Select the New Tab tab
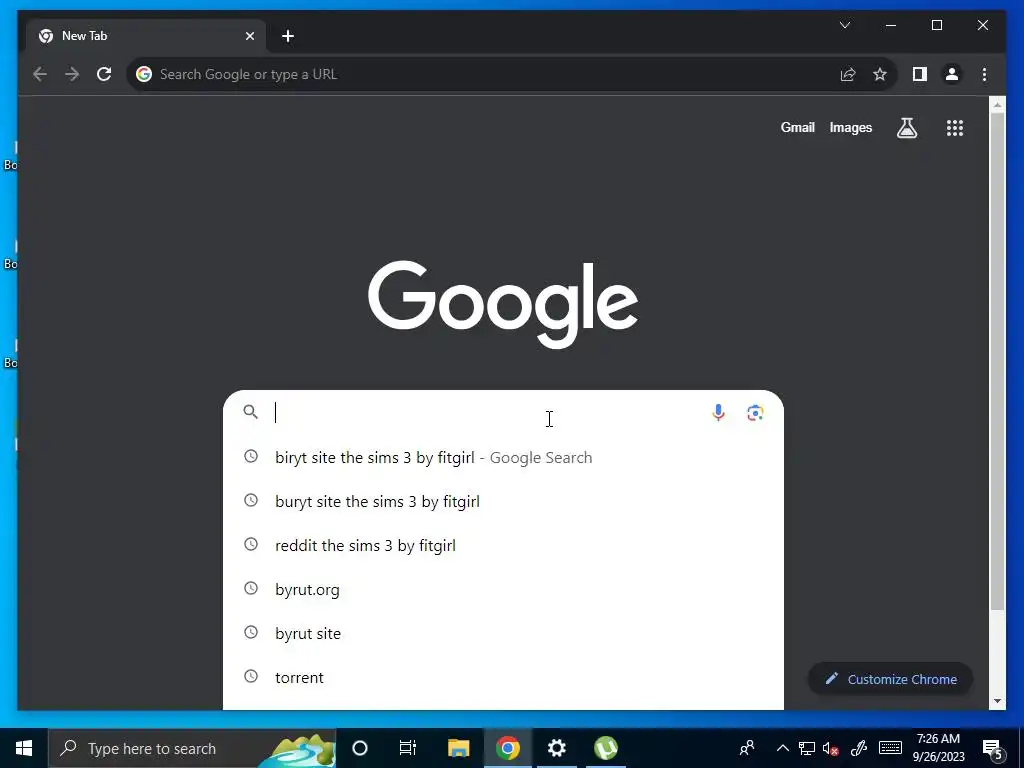This screenshot has width=1024, height=768. [146, 36]
